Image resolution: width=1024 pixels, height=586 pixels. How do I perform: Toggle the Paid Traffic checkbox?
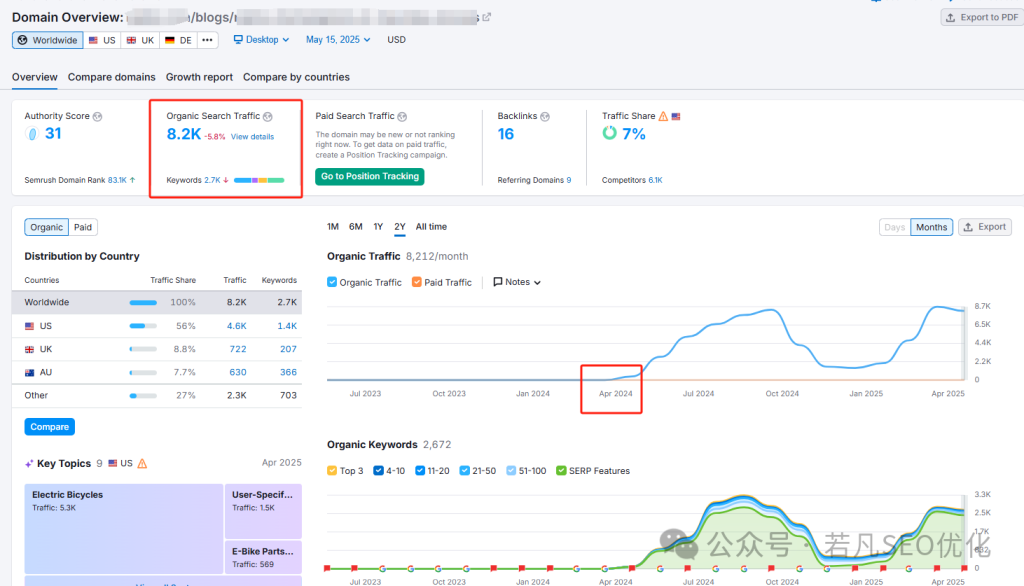pos(417,283)
